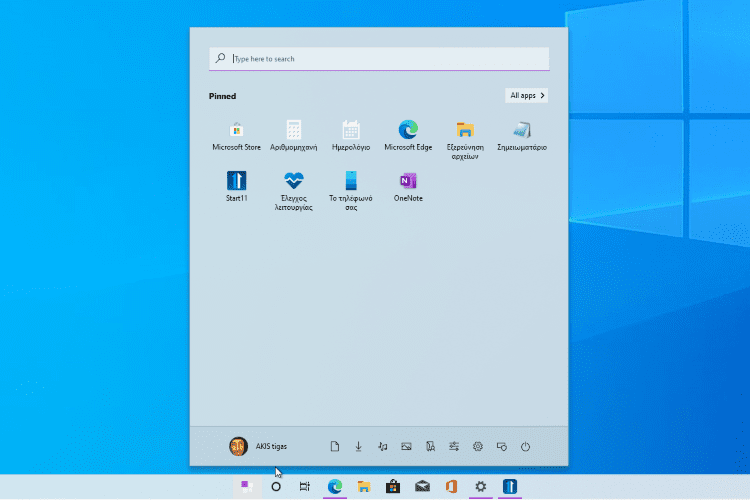Open the Σημειωματάριο notepad app
Screen dimensions: 750x500
click(x=522, y=136)
